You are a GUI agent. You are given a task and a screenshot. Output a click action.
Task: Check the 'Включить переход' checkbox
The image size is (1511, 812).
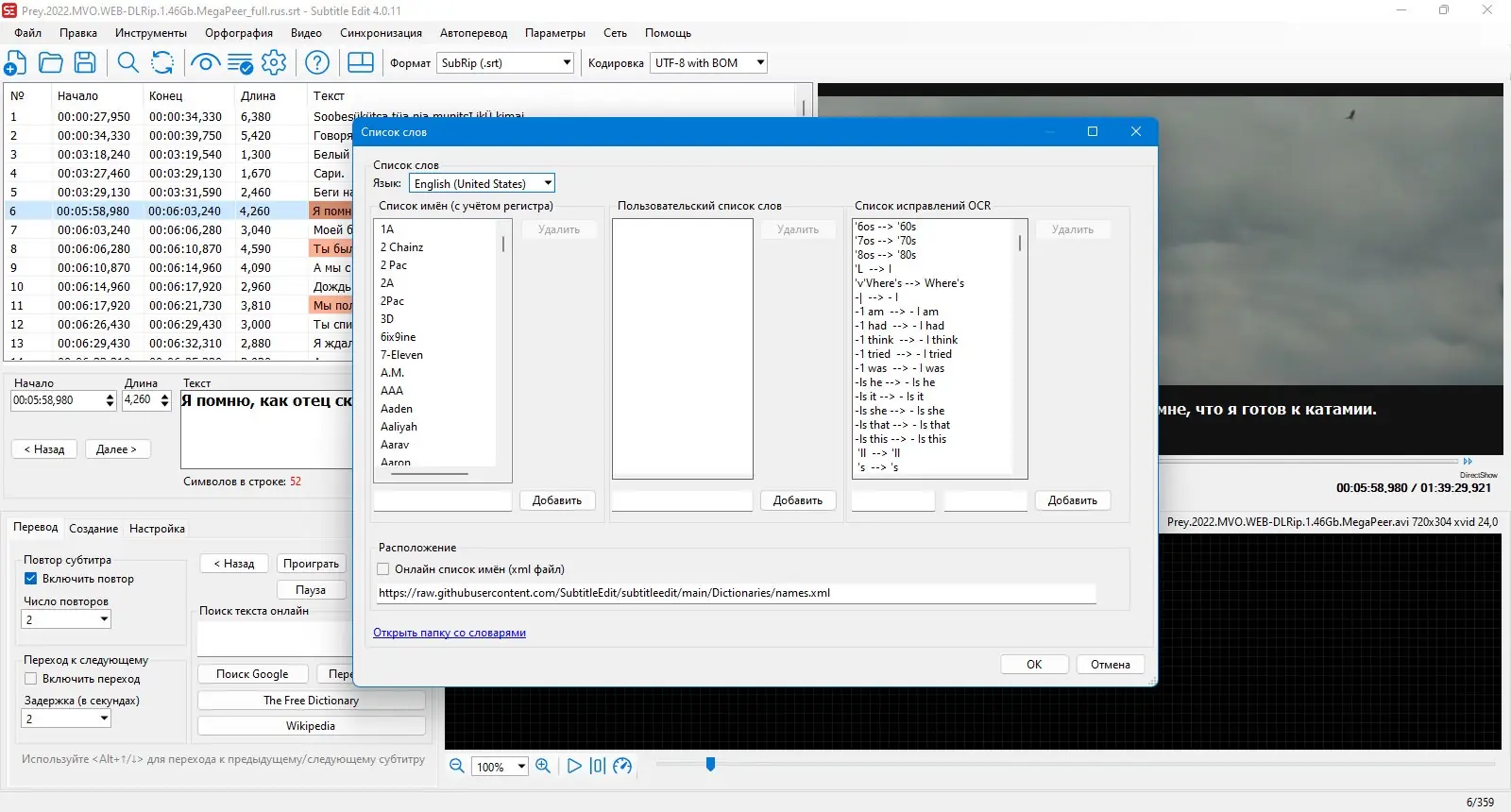point(30,679)
